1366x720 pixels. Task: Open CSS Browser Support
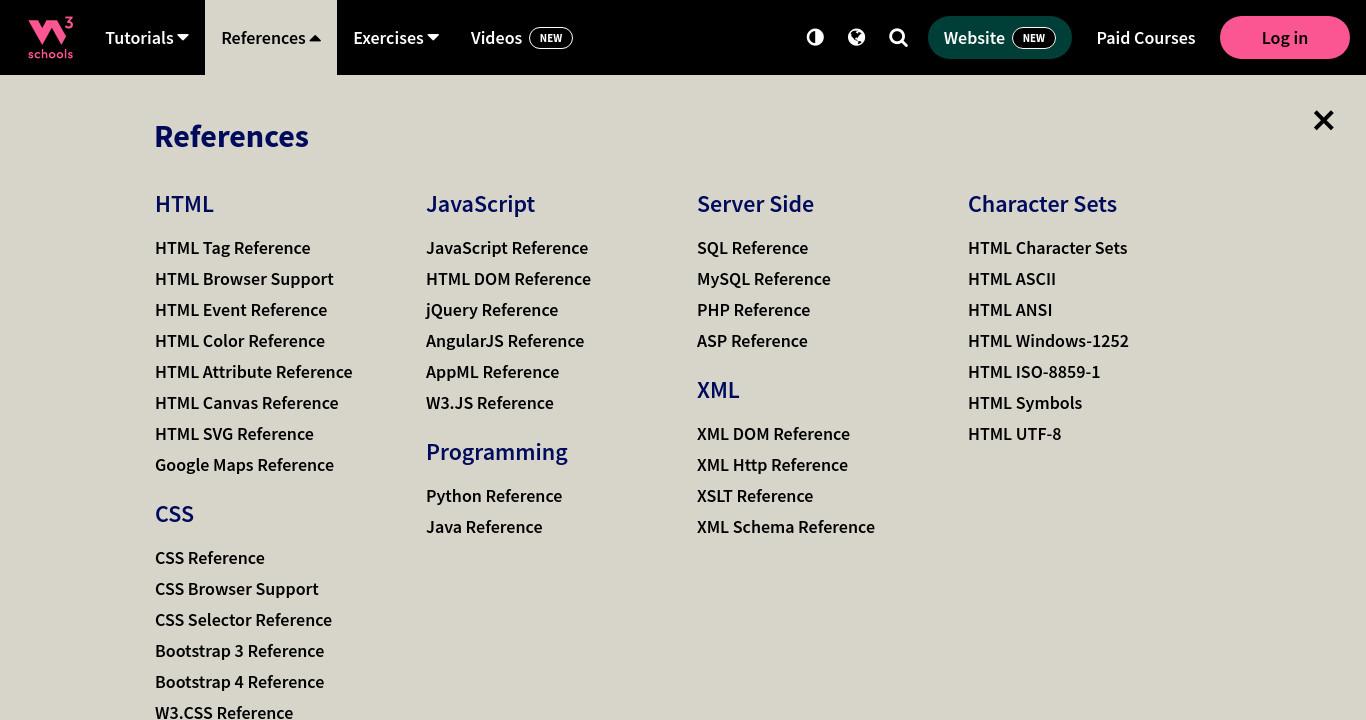tap(236, 588)
